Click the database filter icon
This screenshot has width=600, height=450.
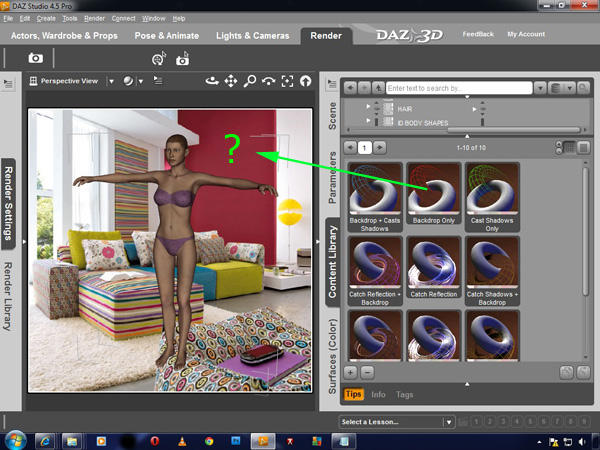(556, 88)
